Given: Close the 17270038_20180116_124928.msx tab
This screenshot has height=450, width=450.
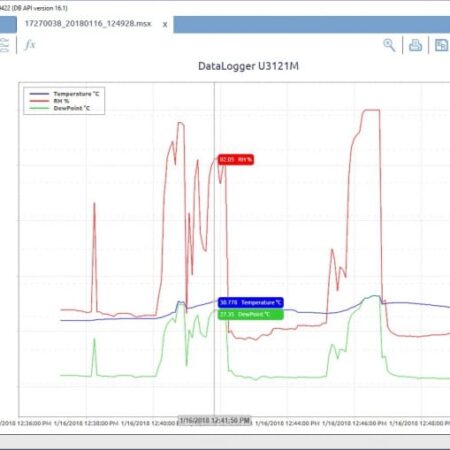Looking at the screenshot, I should [165, 24].
